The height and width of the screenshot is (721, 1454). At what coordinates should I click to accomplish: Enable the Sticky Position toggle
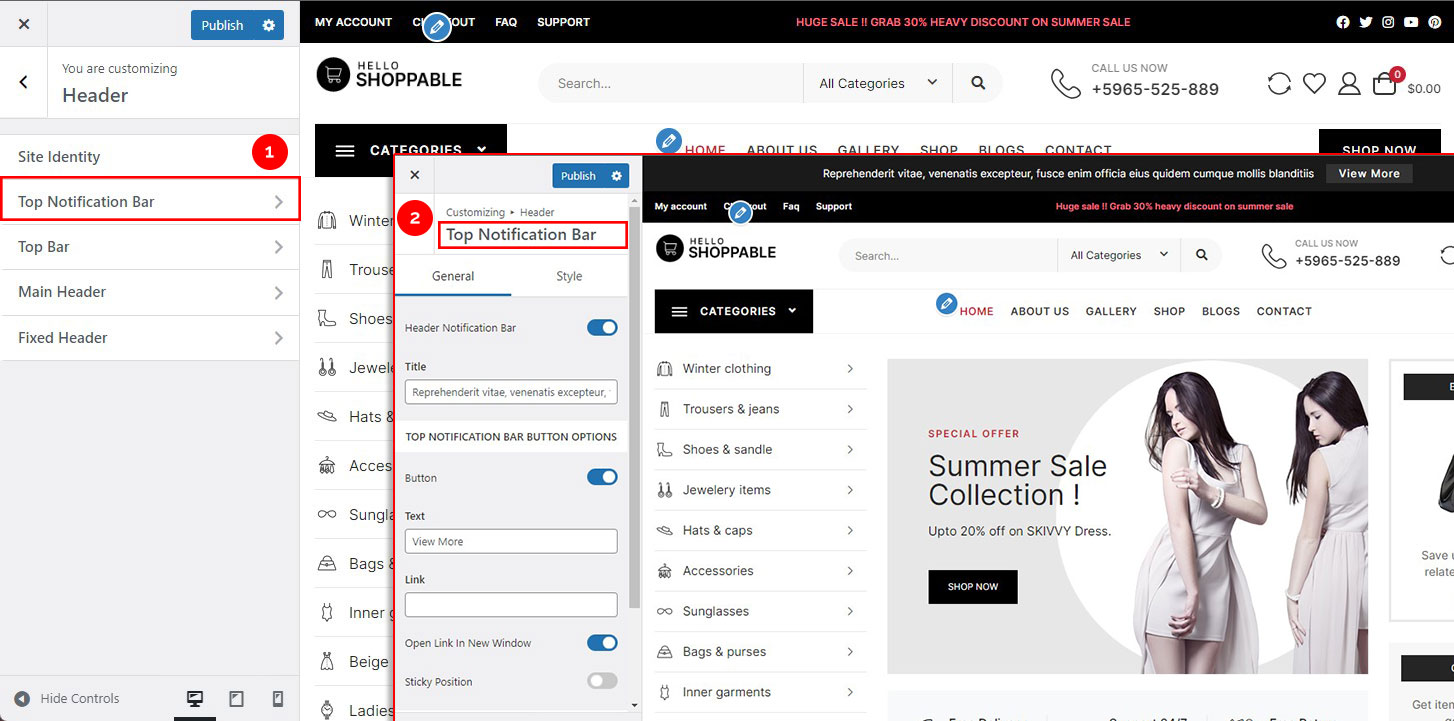pos(601,681)
